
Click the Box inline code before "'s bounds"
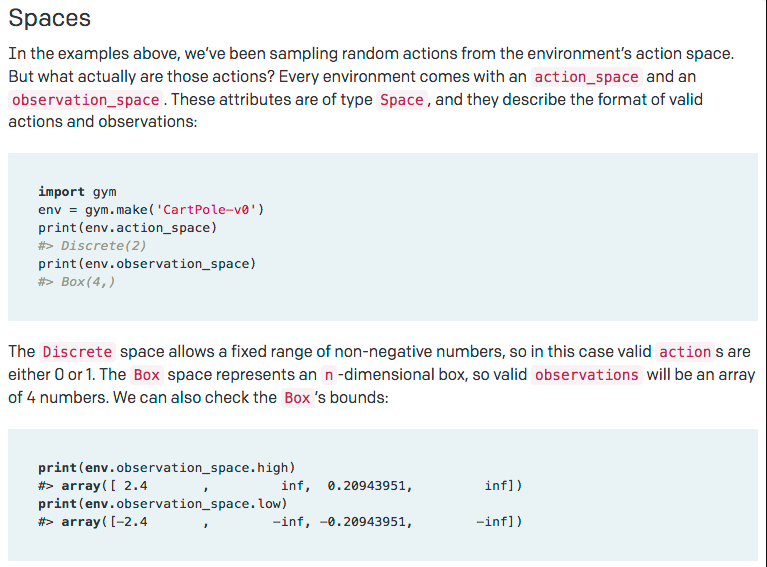pyautogui.click(x=297, y=398)
